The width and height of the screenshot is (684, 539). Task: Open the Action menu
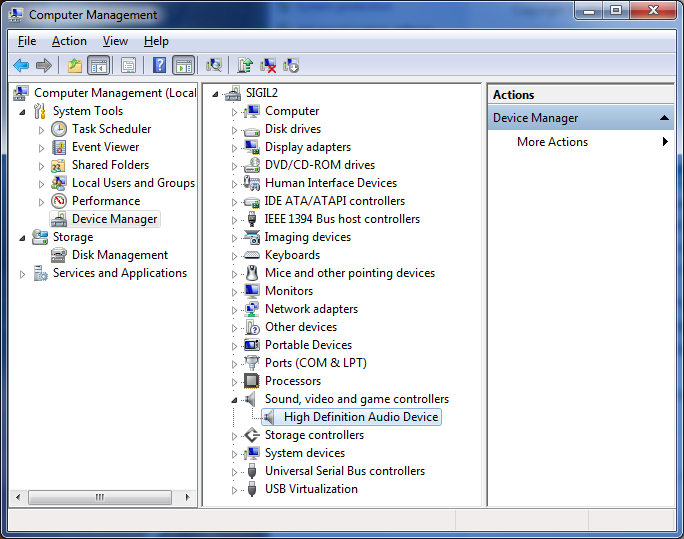tap(69, 41)
